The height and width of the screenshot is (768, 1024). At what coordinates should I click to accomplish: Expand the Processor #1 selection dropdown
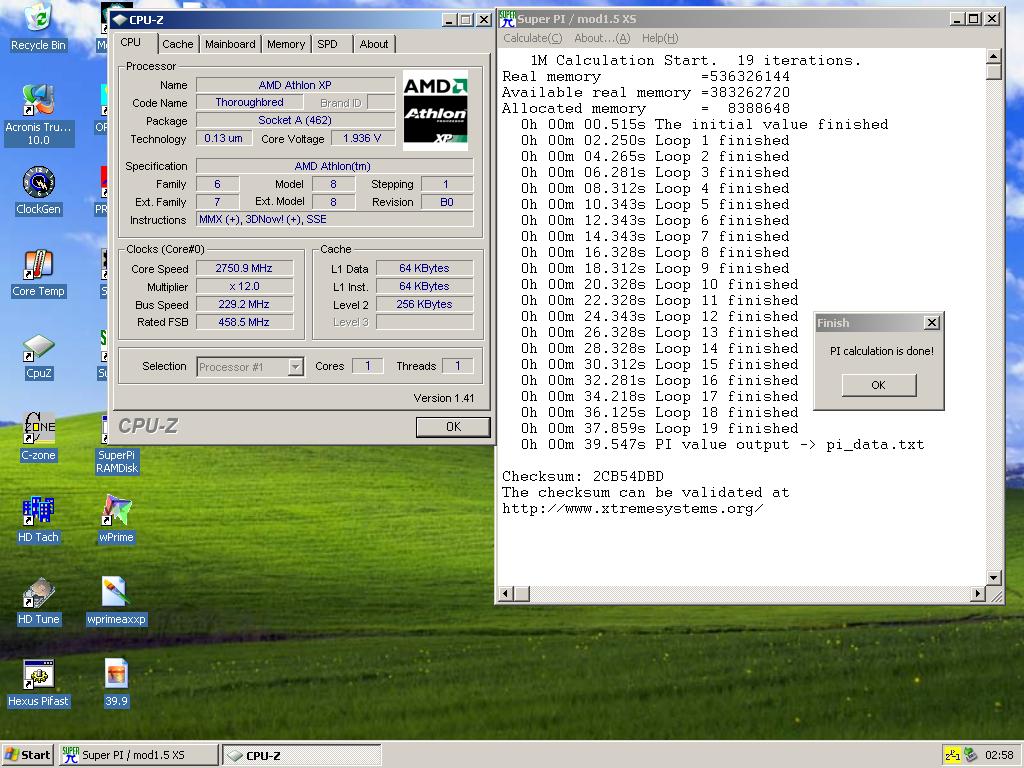(x=296, y=367)
